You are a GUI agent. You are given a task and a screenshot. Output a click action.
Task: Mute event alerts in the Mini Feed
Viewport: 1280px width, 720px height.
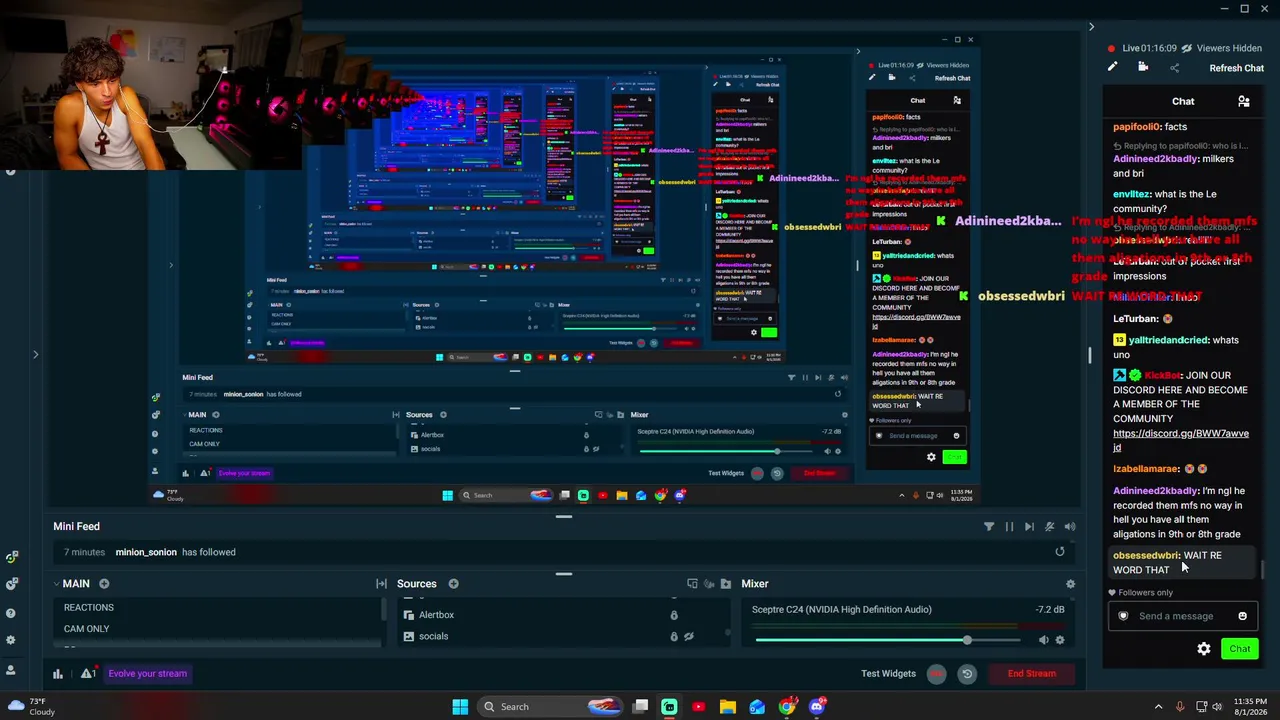click(1049, 526)
